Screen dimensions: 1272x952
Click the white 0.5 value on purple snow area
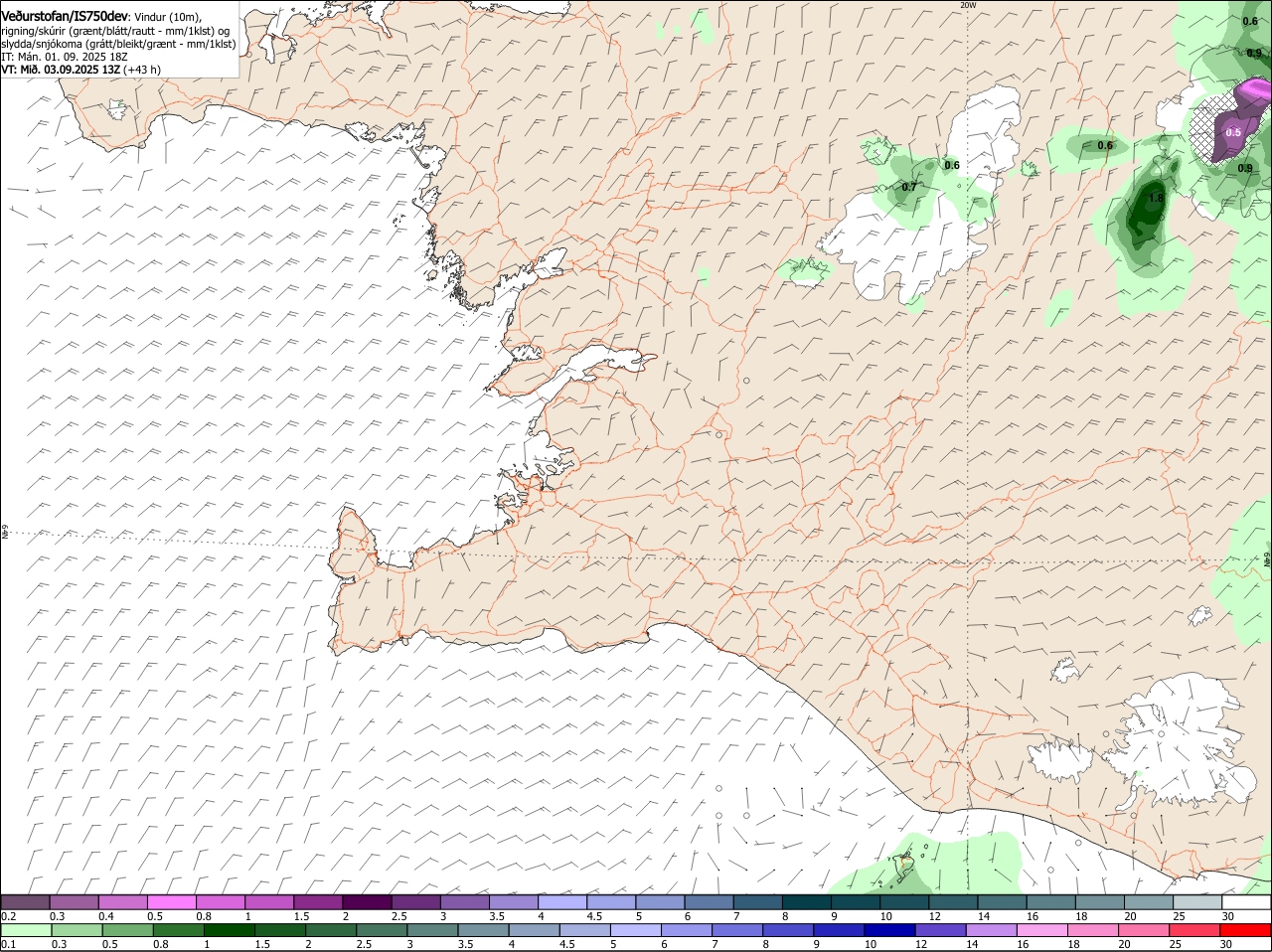pos(1233,132)
